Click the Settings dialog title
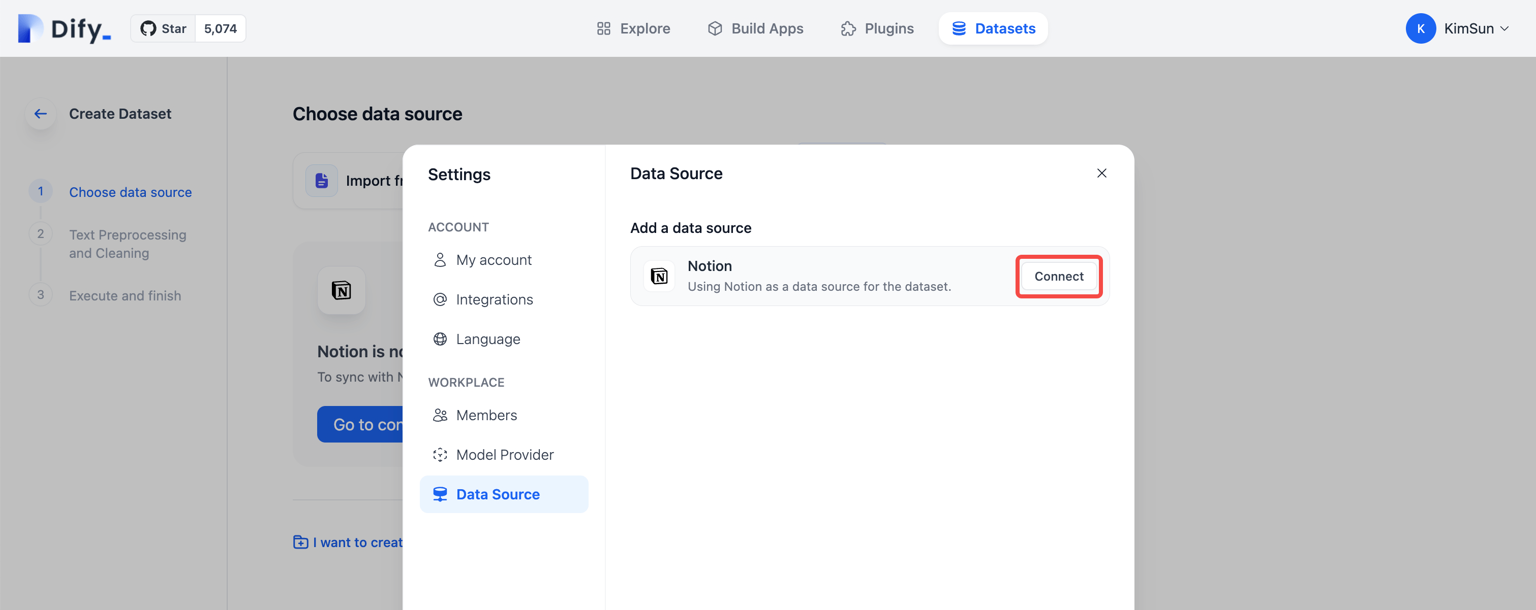 (x=459, y=174)
